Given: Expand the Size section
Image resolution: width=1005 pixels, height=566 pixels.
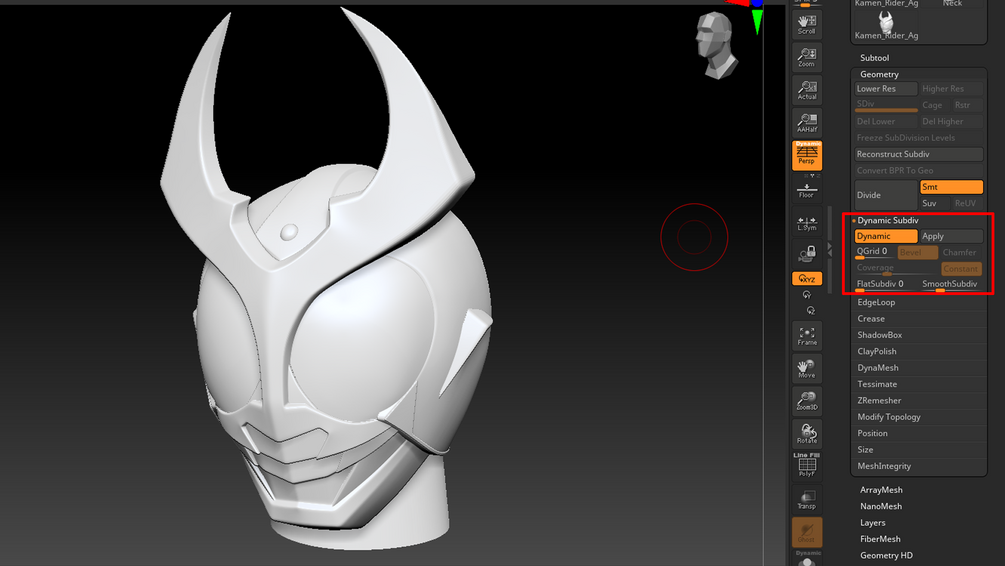Looking at the screenshot, I should coord(865,449).
